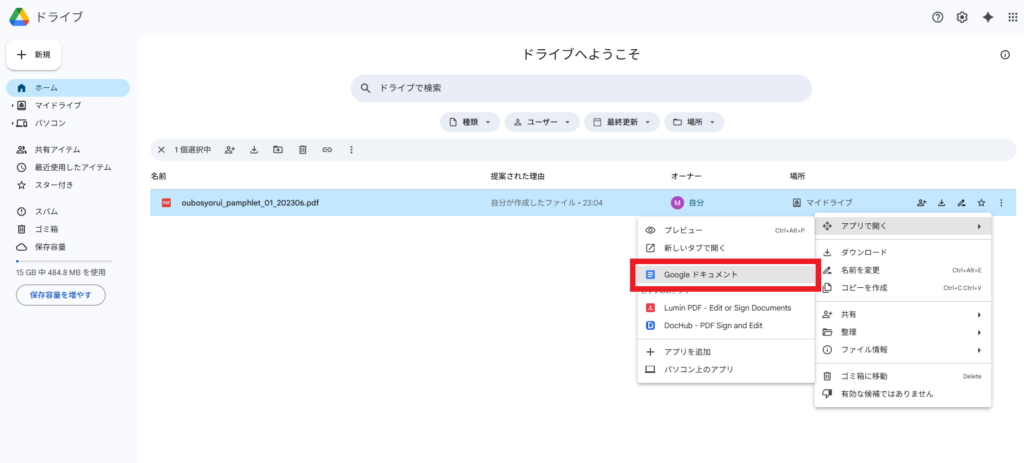Click the 保存容量を増やす button
The image size is (1024, 463).
pos(60,295)
